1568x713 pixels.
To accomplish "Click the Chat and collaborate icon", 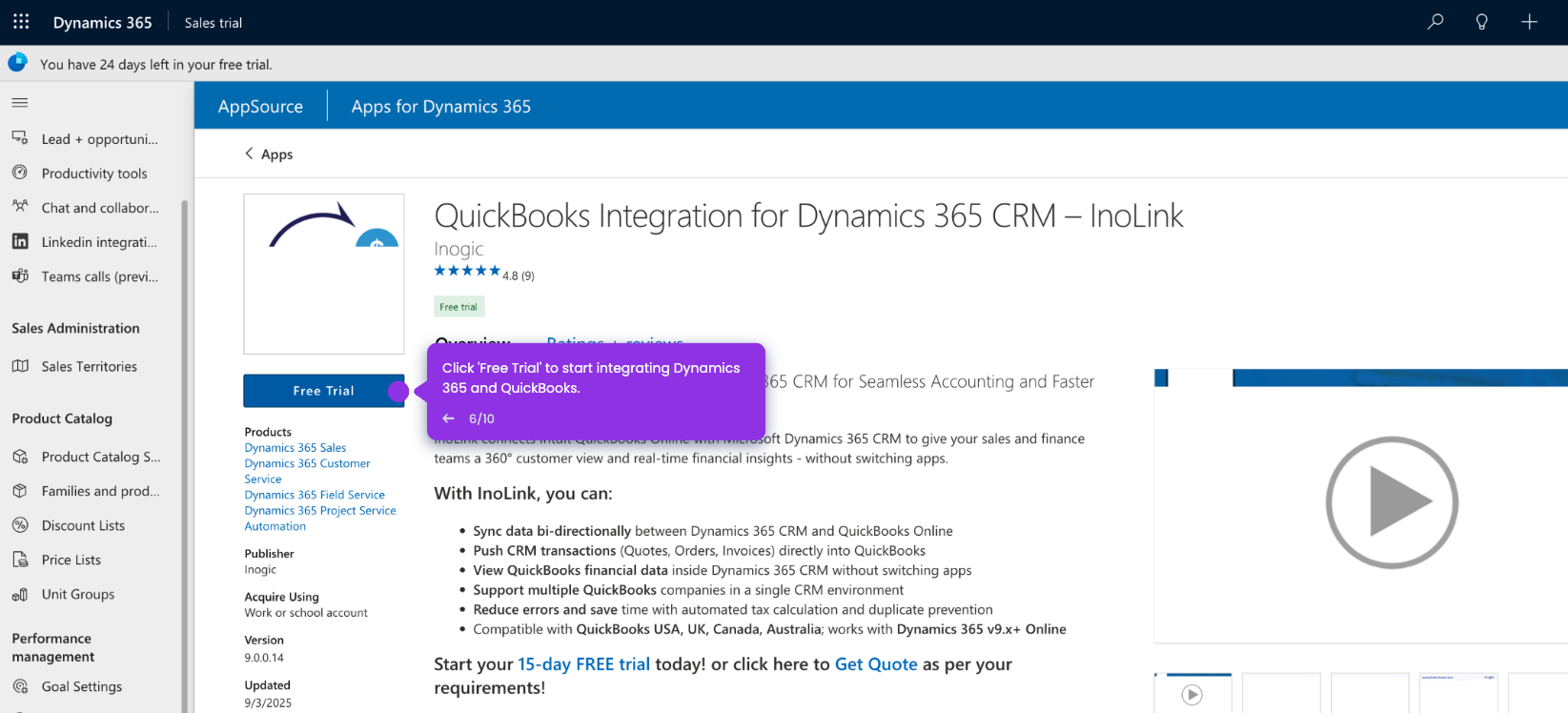I will 20,207.
